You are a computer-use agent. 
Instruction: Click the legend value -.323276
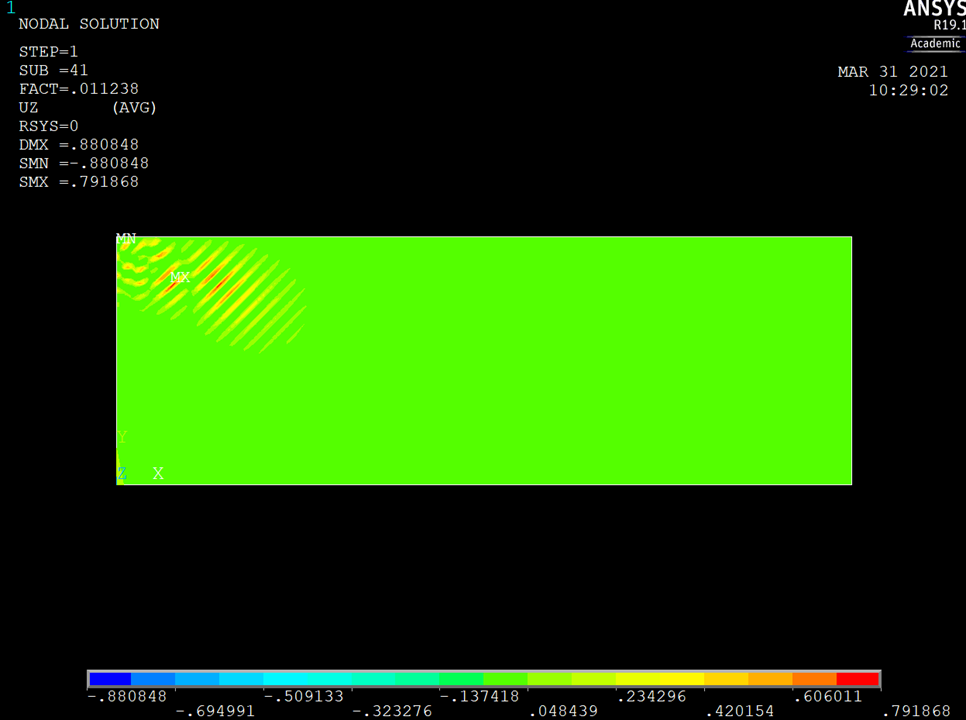coord(392,711)
